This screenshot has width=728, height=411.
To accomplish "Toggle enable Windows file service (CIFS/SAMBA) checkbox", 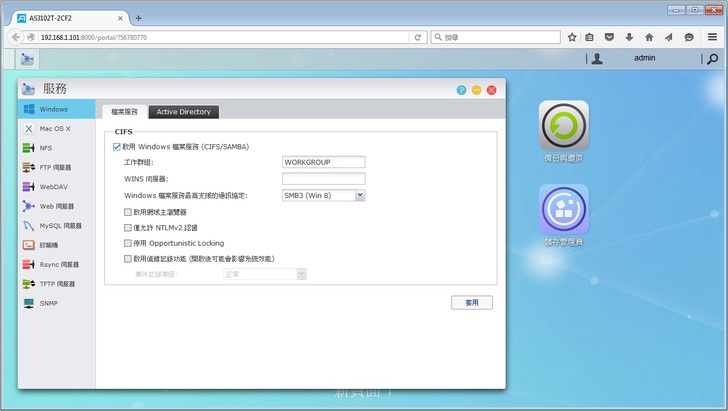I will point(117,146).
